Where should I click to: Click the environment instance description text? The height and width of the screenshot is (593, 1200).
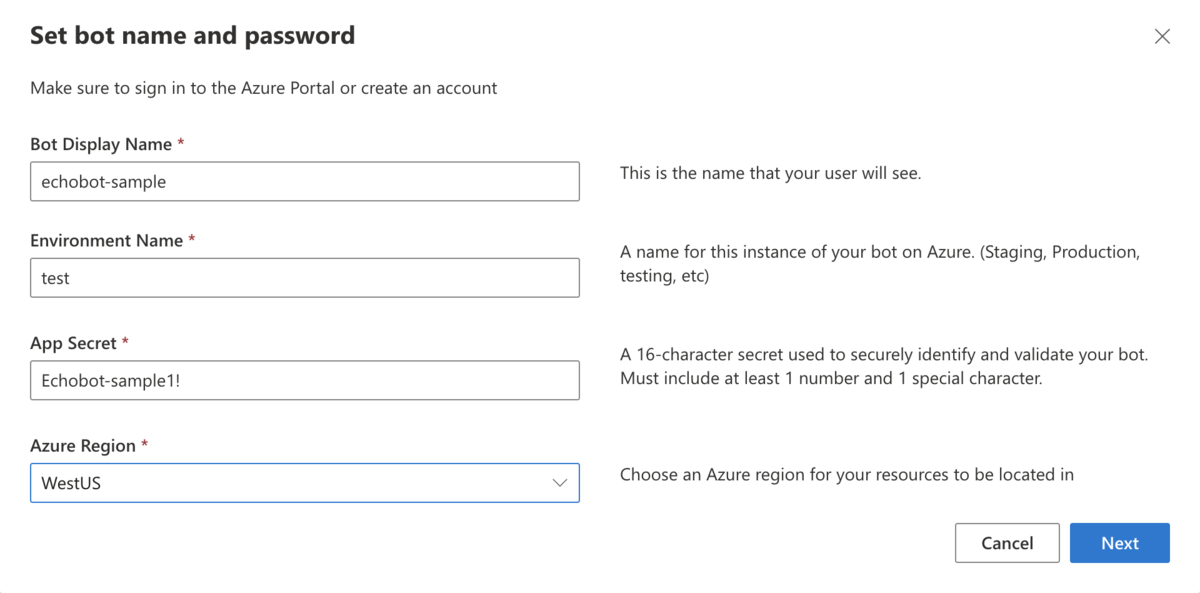tap(879, 264)
